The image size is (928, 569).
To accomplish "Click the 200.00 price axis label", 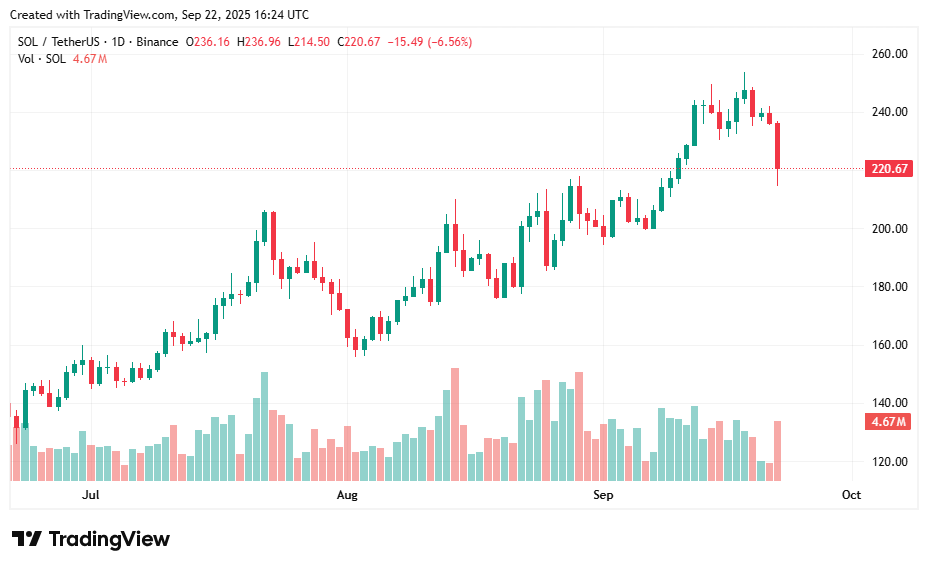I will coord(889,229).
